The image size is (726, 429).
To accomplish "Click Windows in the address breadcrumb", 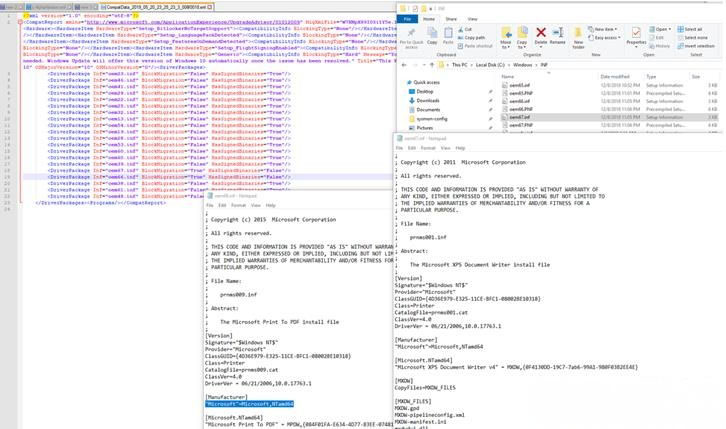I will (x=523, y=65).
